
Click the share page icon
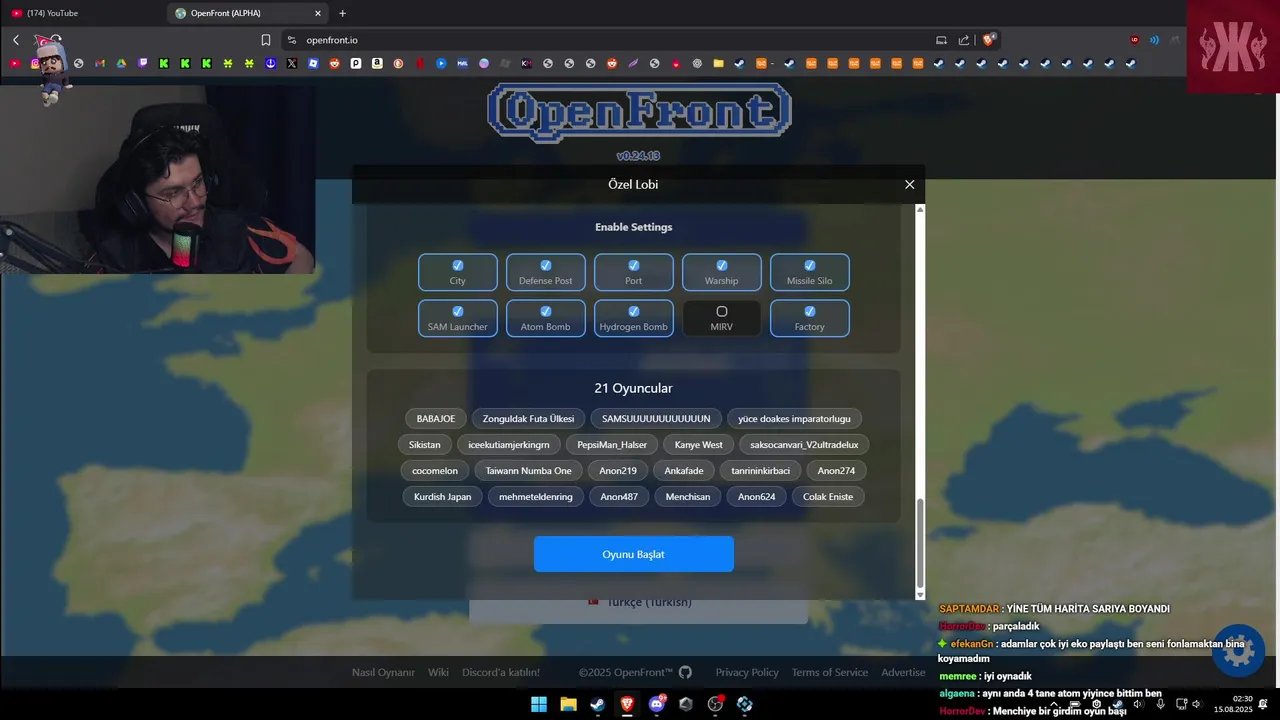pyautogui.click(x=964, y=40)
